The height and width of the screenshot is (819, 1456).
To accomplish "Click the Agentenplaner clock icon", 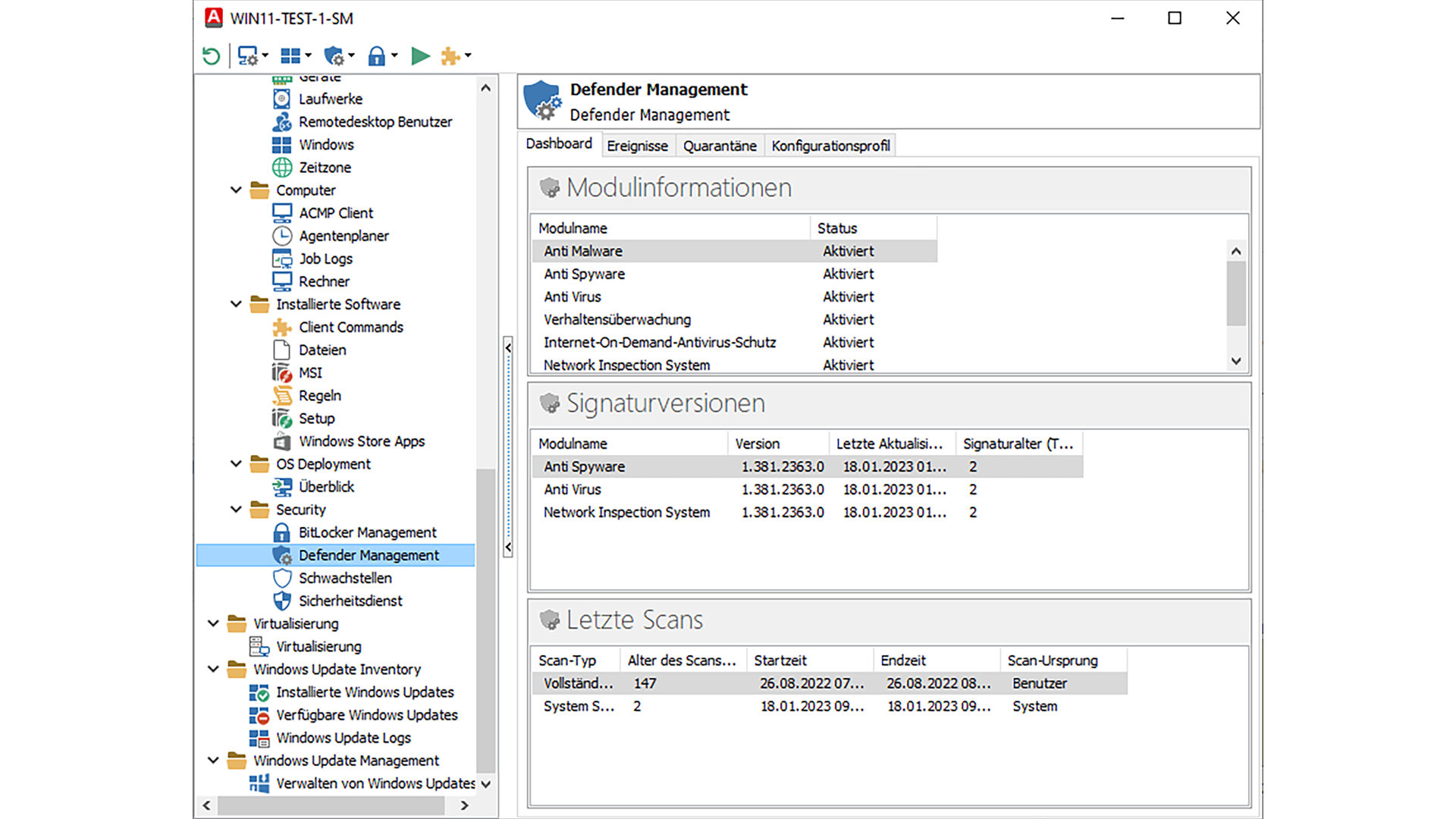I will 281,236.
